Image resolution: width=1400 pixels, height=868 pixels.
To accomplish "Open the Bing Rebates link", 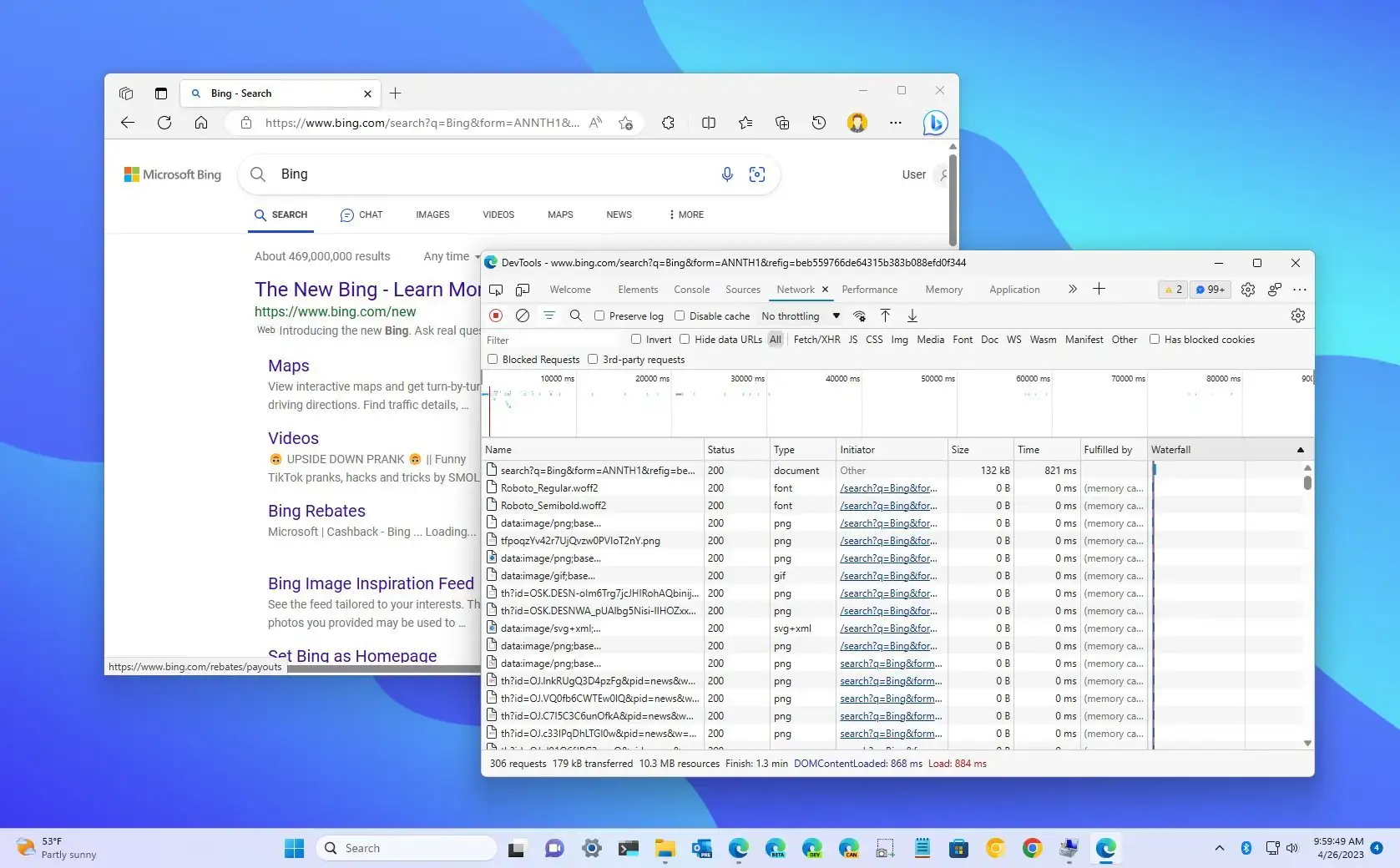I will (316, 511).
